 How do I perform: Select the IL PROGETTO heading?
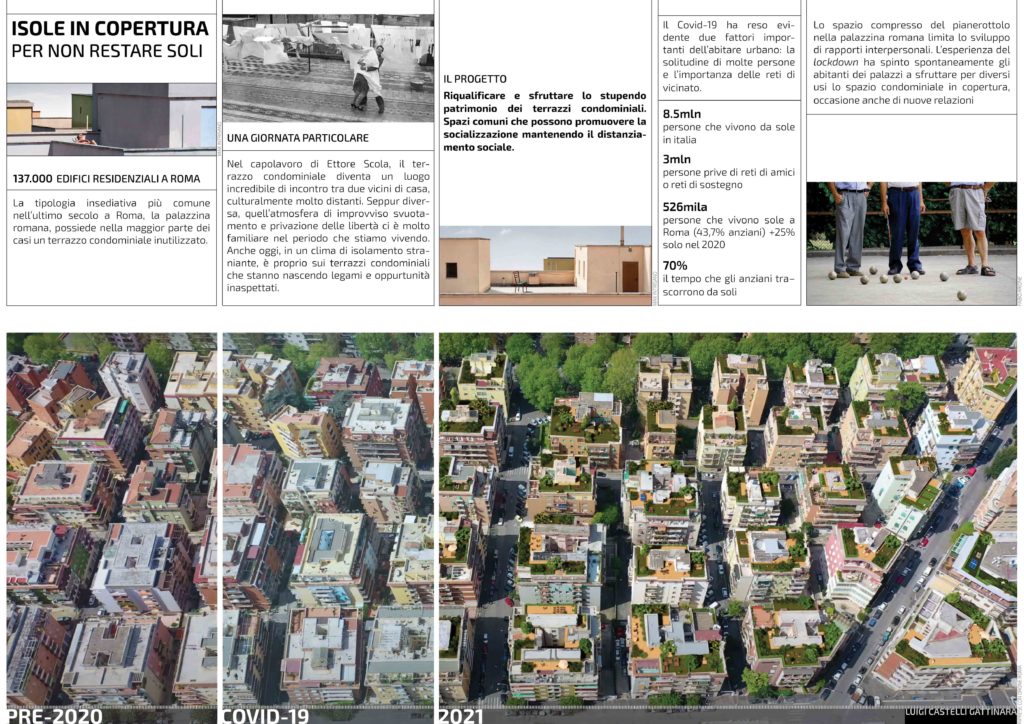point(475,79)
